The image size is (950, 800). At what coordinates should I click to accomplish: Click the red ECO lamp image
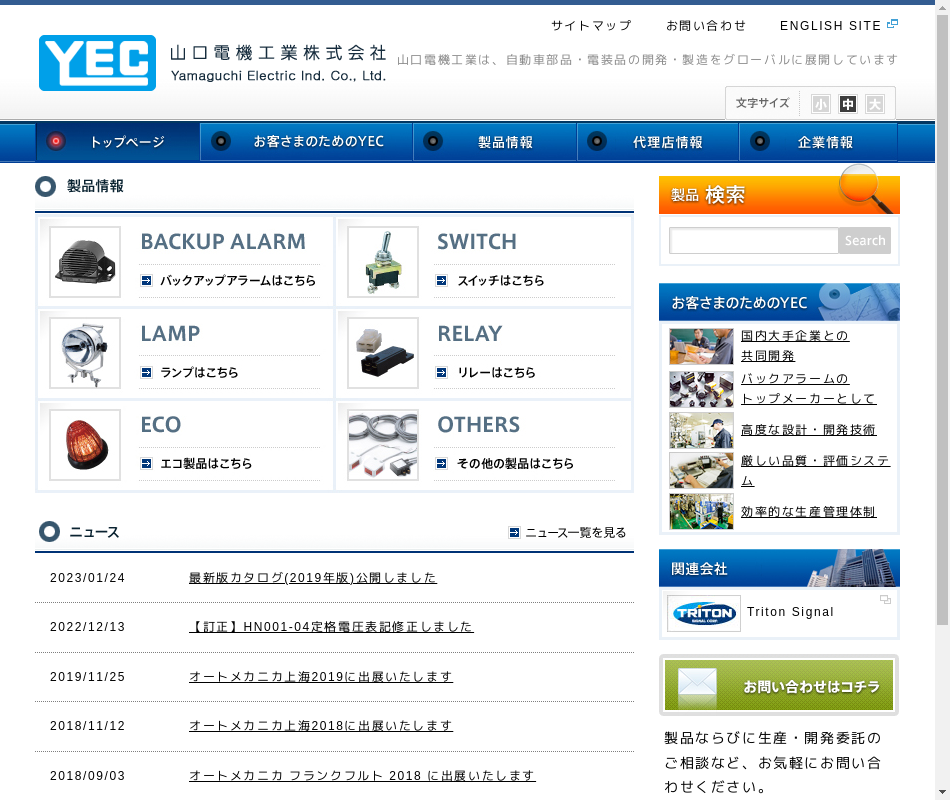(x=85, y=444)
